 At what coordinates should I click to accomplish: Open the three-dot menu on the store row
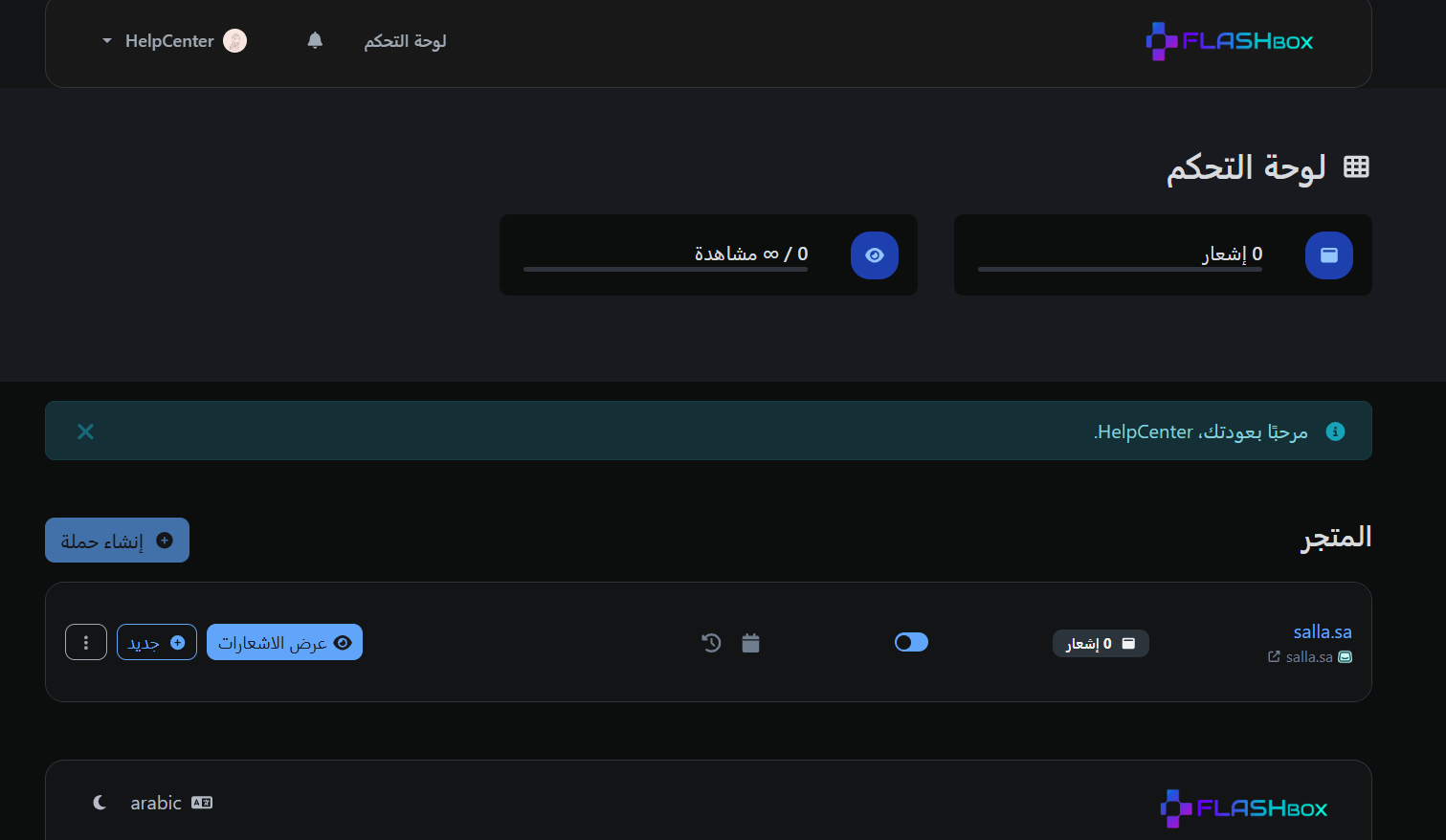pyautogui.click(x=86, y=642)
